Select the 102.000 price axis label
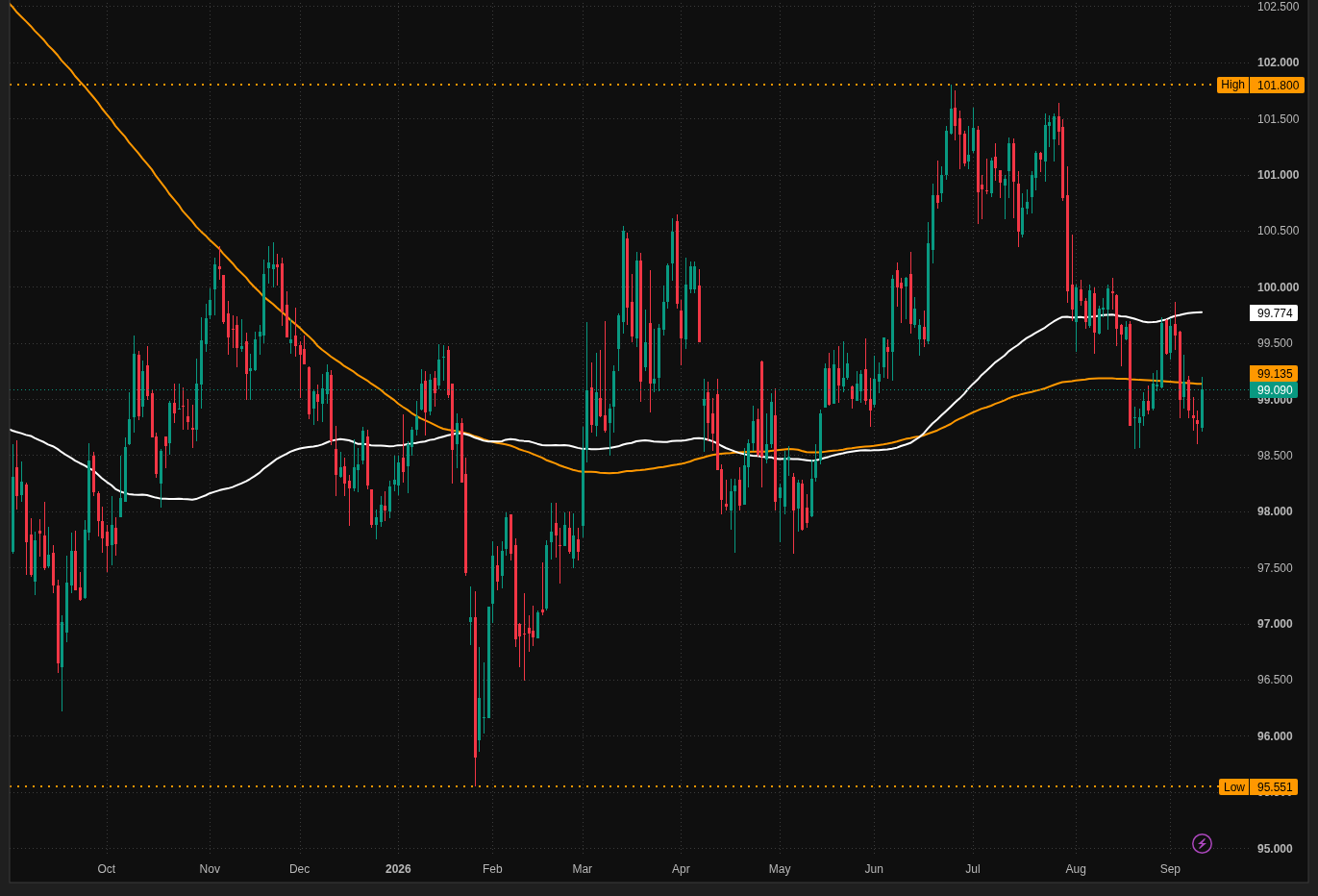The height and width of the screenshot is (896, 1318). (x=1278, y=62)
